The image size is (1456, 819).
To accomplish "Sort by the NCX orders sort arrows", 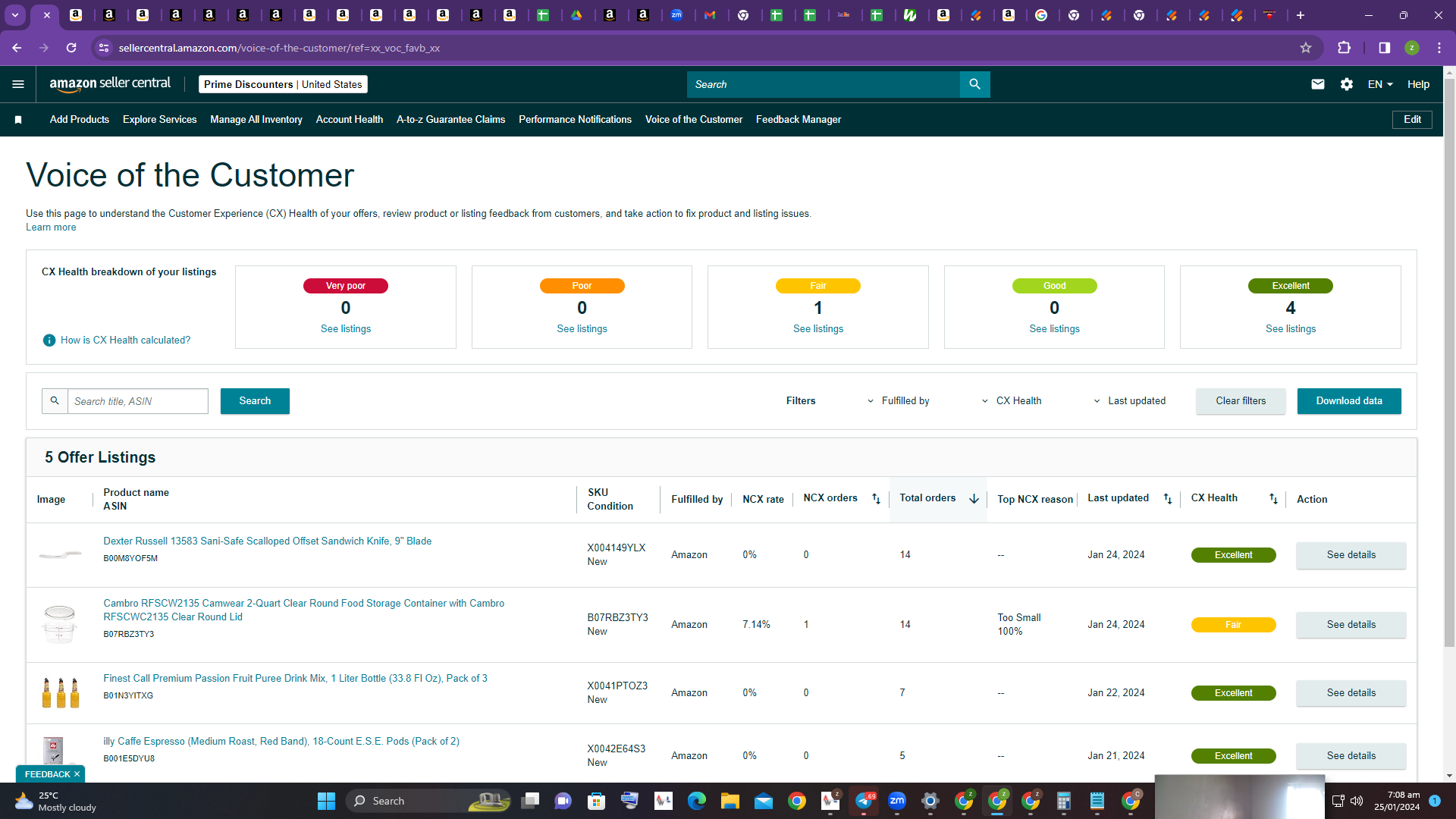I will tap(876, 499).
